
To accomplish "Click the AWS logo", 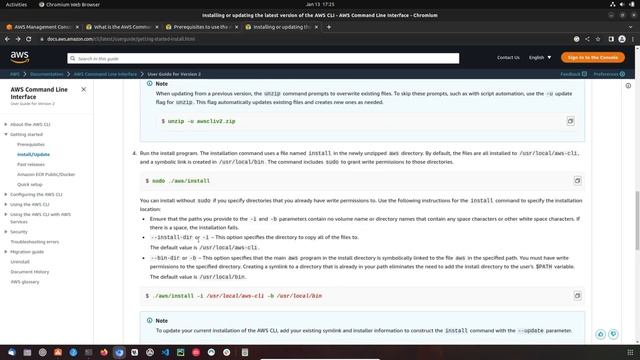I will (x=20, y=57).
